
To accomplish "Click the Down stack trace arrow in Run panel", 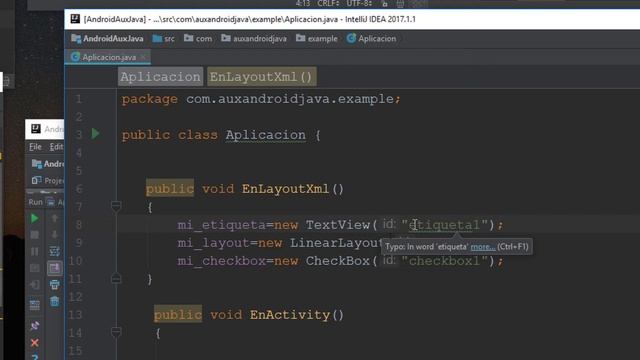I will [x=54, y=235].
